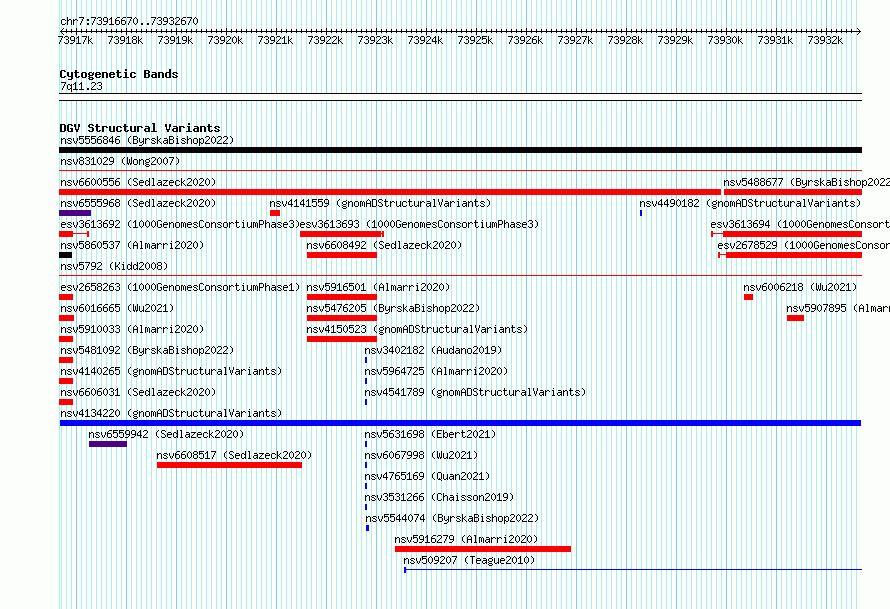890x609 pixels.
Task: Click the nsv4541789 gnomAD variant label
Action: pos(475,392)
